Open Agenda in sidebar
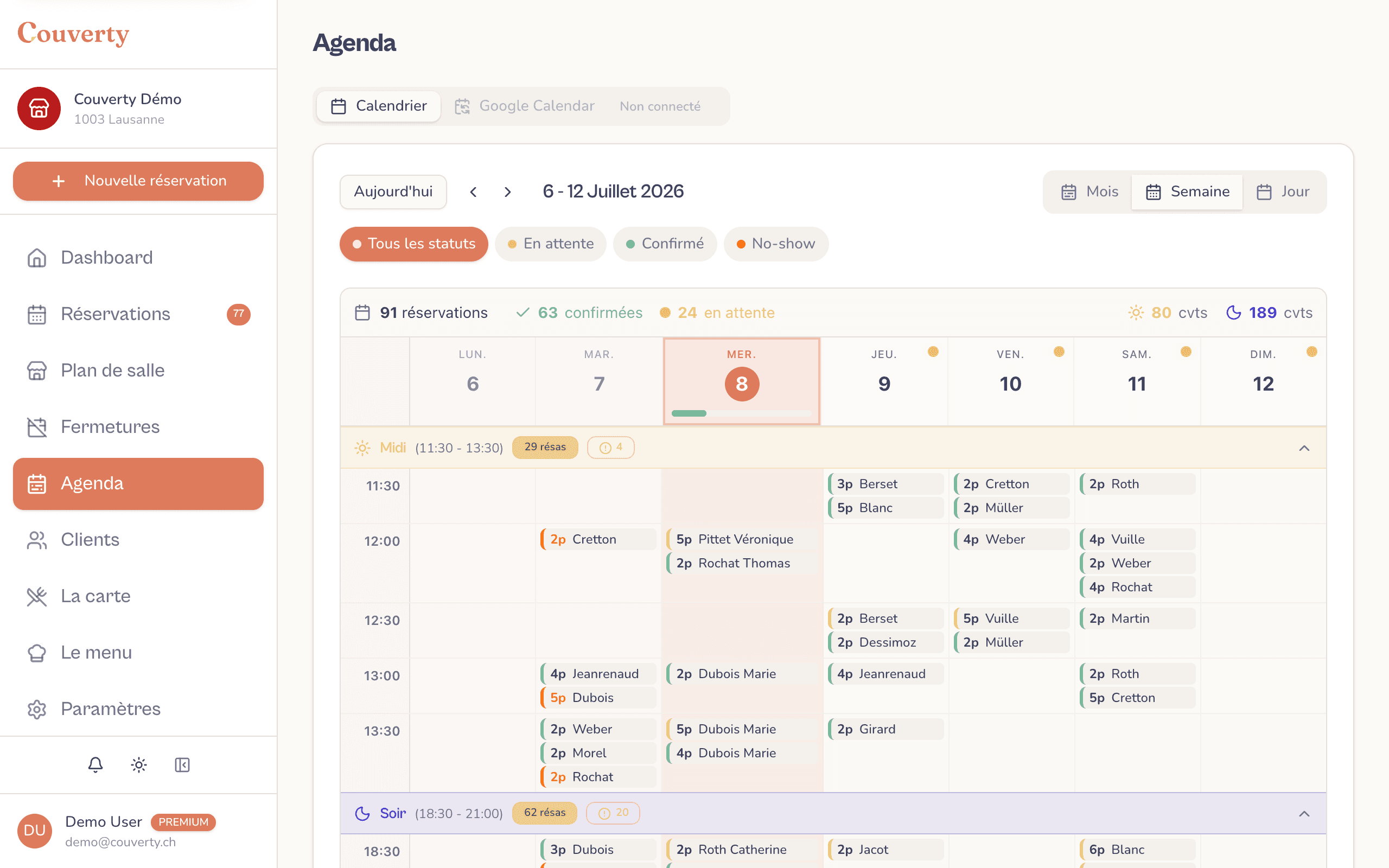The image size is (1389, 868). click(x=138, y=483)
